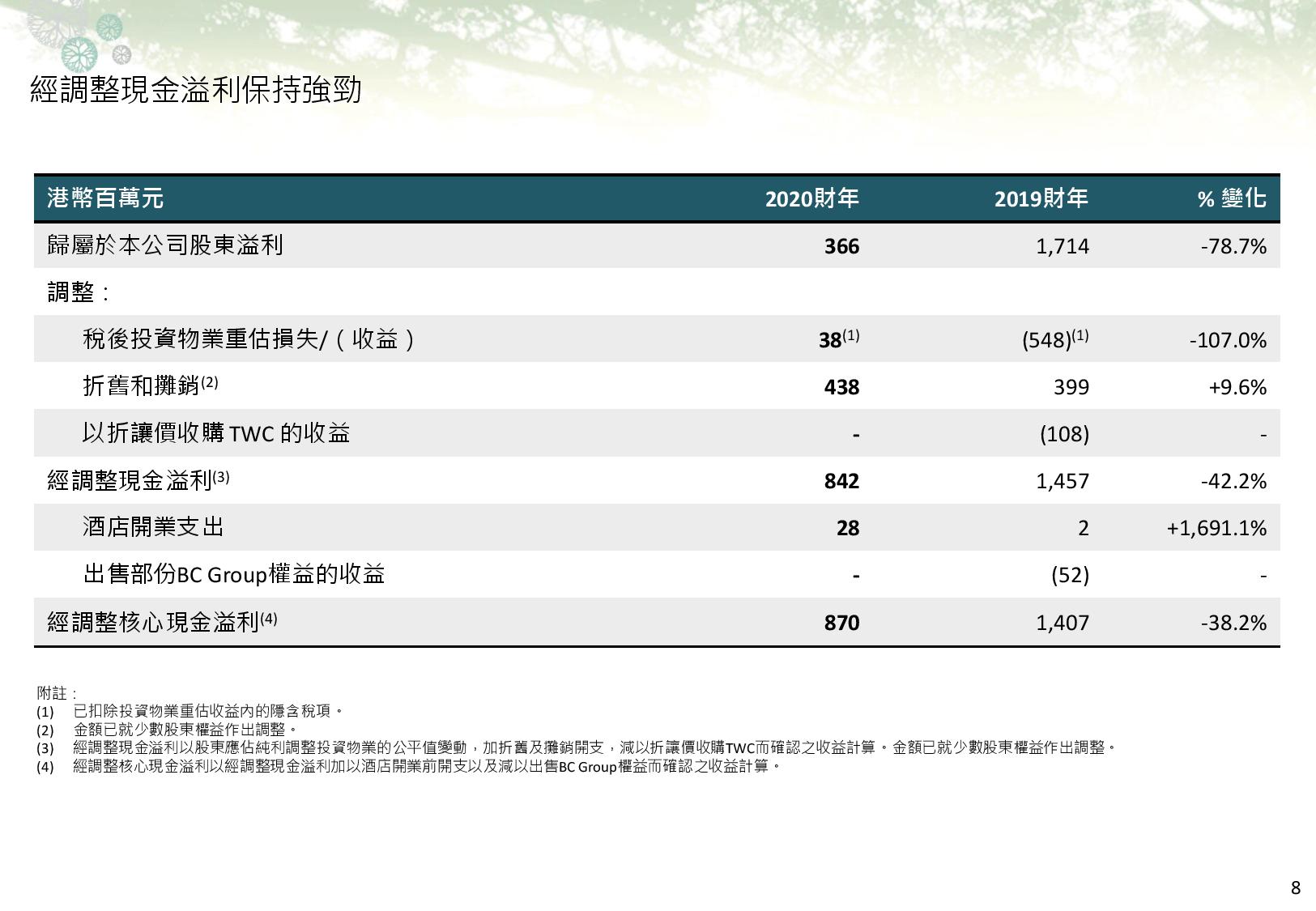Select the 港幣百萬元 header cell
Image resolution: width=1316 pixels, height=911 pixels.
pyautogui.click(x=105, y=198)
